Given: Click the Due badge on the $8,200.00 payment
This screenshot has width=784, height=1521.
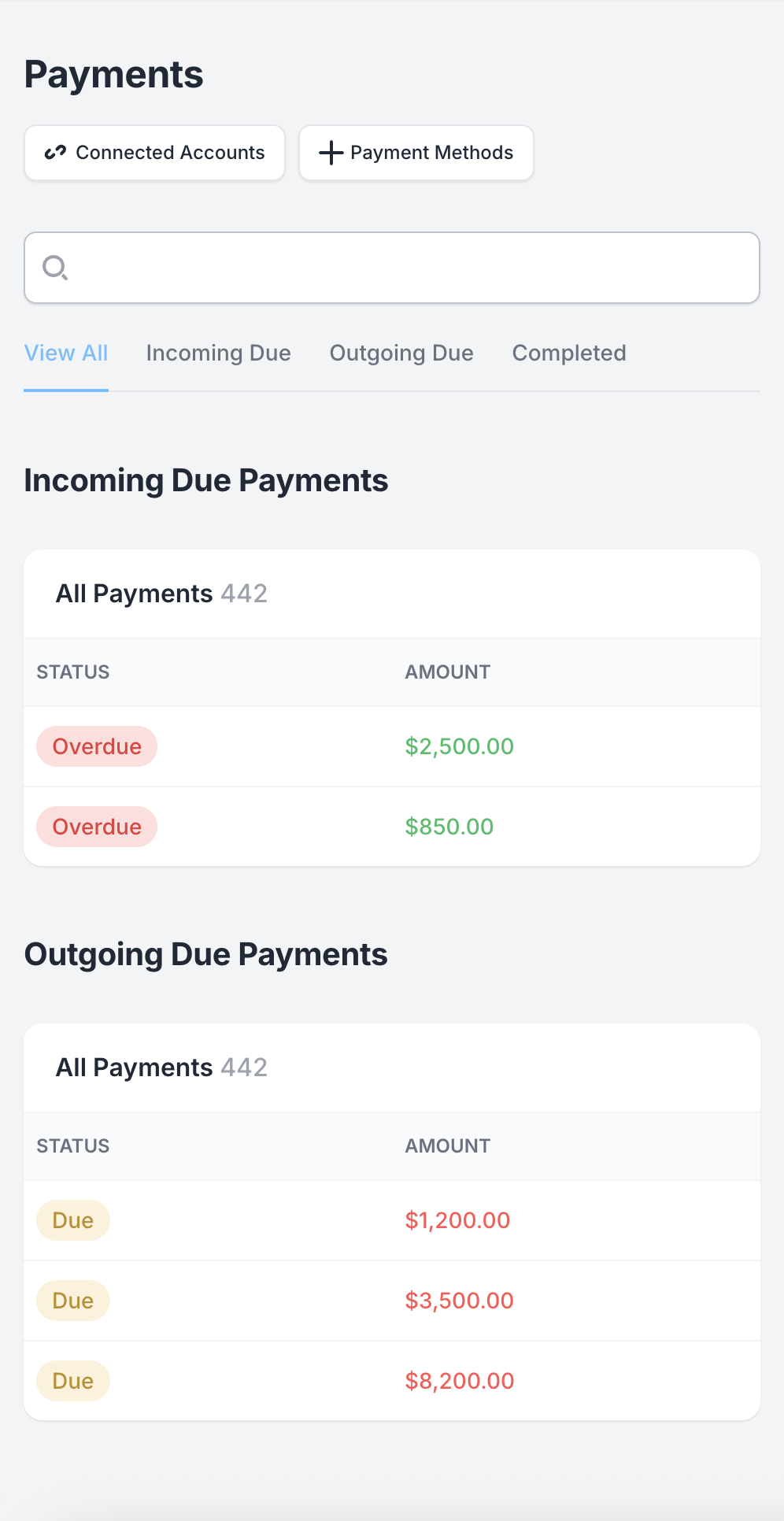Looking at the screenshot, I should click(x=72, y=1381).
